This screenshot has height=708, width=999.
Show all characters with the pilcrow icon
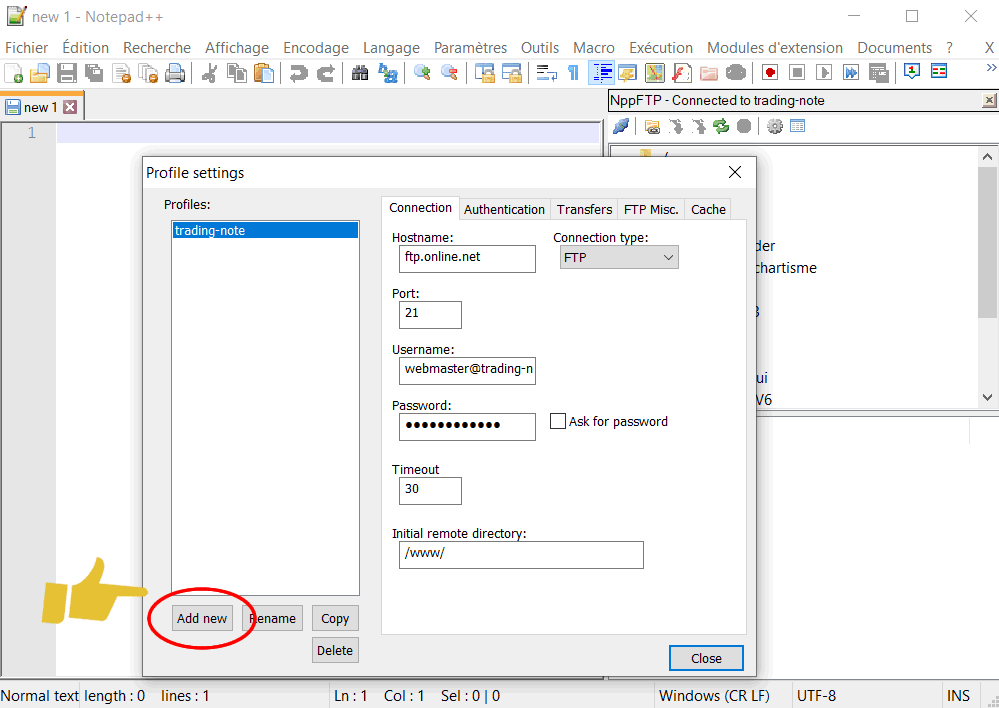coord(573,73)
